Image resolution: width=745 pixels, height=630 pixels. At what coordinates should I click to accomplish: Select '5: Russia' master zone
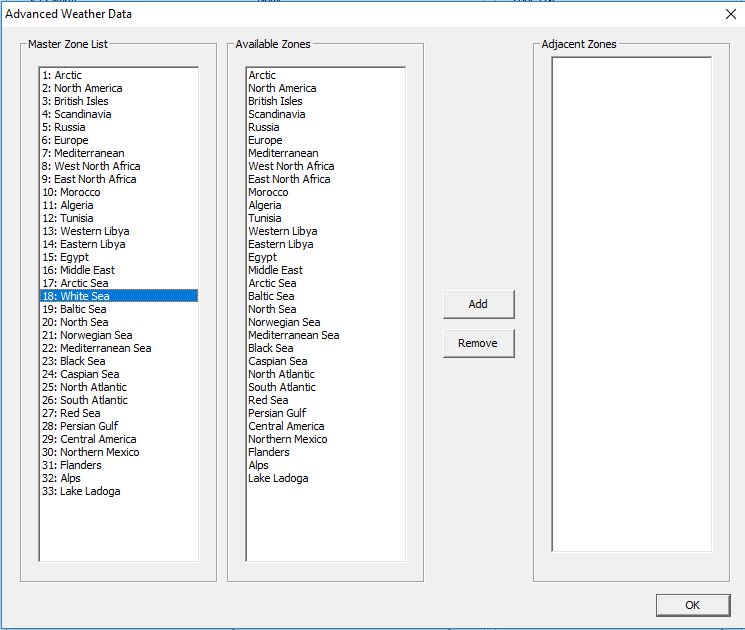click(x=119, y=127)
